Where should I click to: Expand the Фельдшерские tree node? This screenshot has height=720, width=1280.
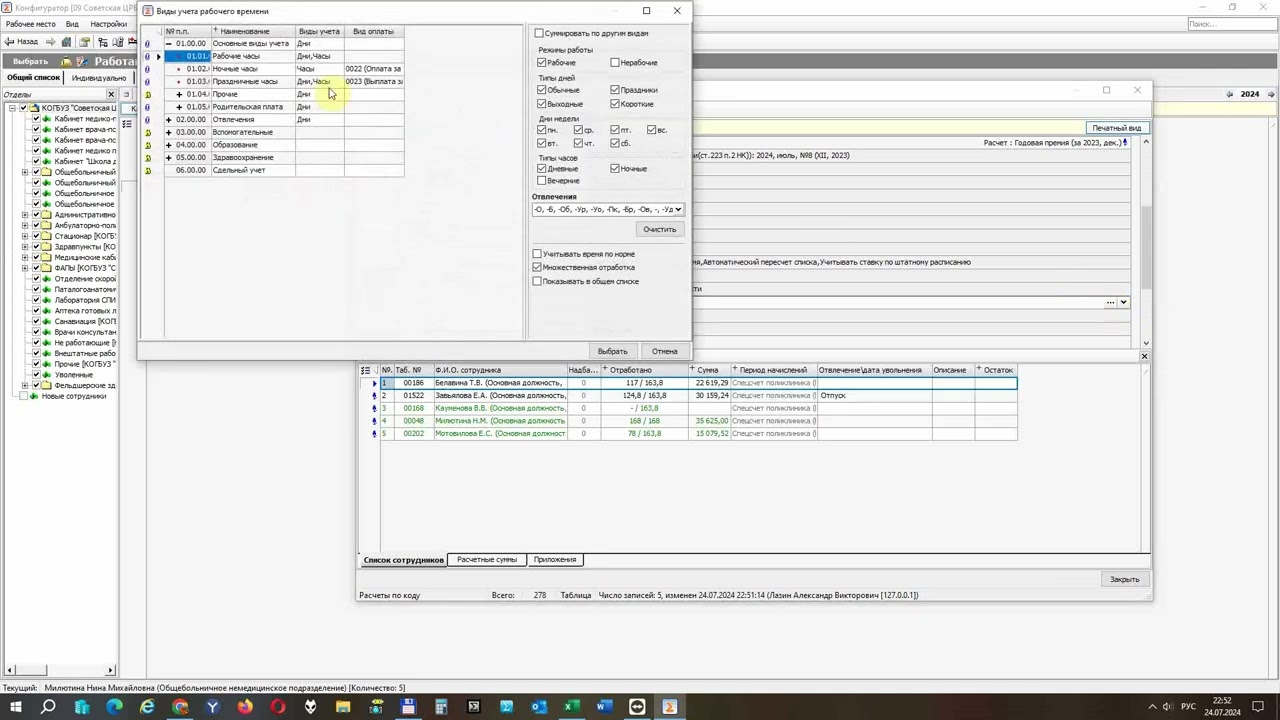click(25, 386)
